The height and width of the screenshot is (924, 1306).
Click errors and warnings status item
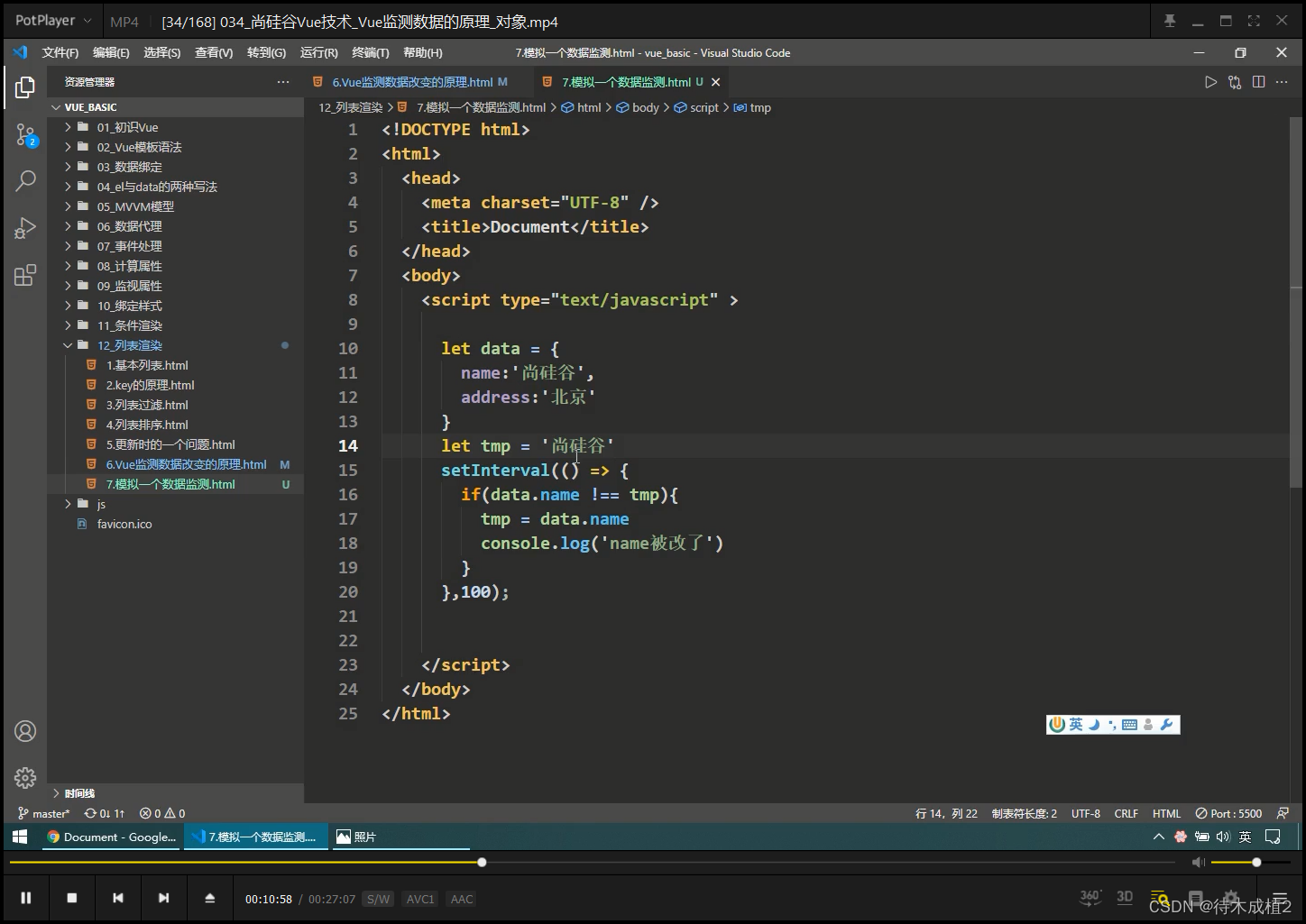(162, 813)
